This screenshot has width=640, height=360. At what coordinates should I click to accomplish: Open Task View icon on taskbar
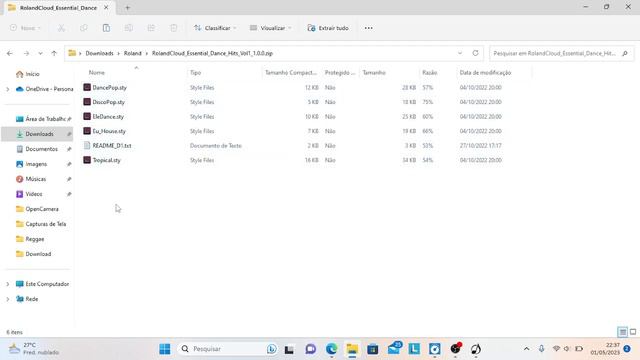click(x=289, y=349)
